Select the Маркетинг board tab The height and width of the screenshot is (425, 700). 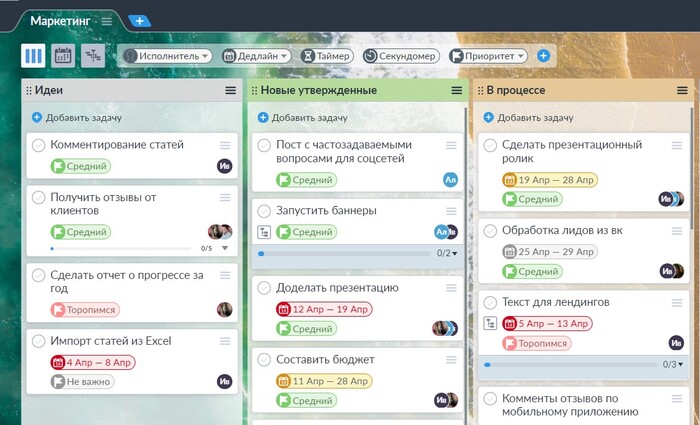60,21
